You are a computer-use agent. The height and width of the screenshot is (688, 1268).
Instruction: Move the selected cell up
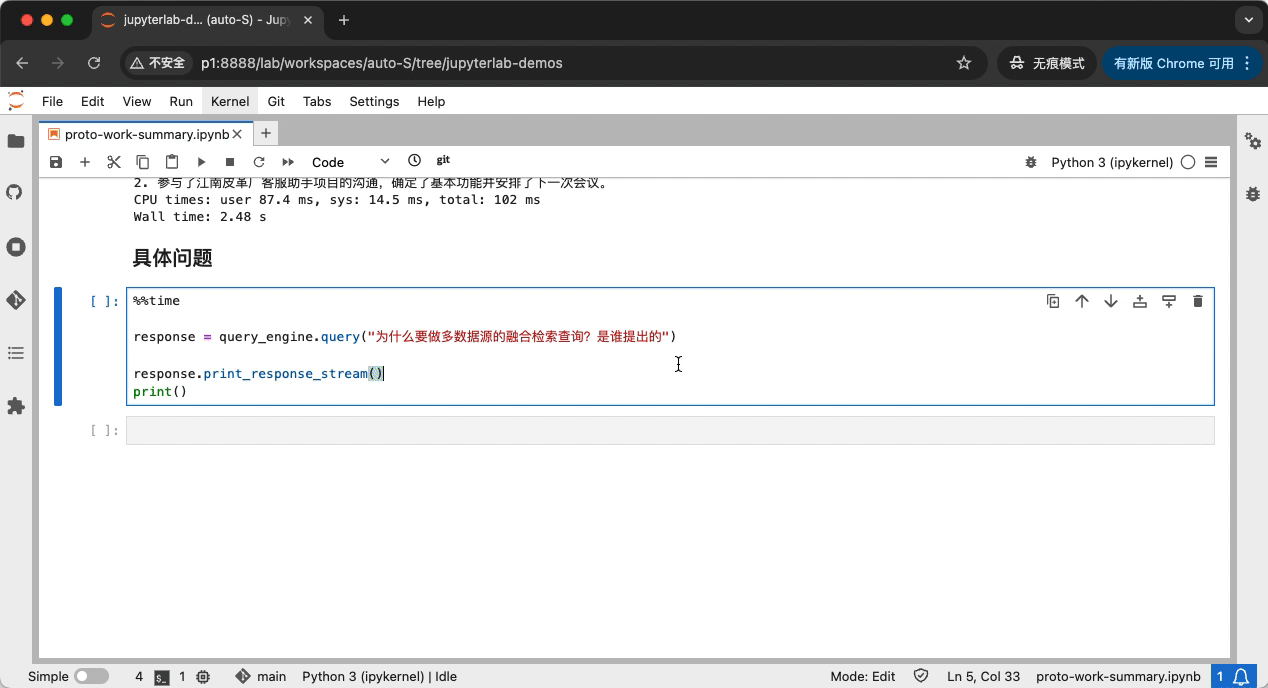click(1082, 301)
